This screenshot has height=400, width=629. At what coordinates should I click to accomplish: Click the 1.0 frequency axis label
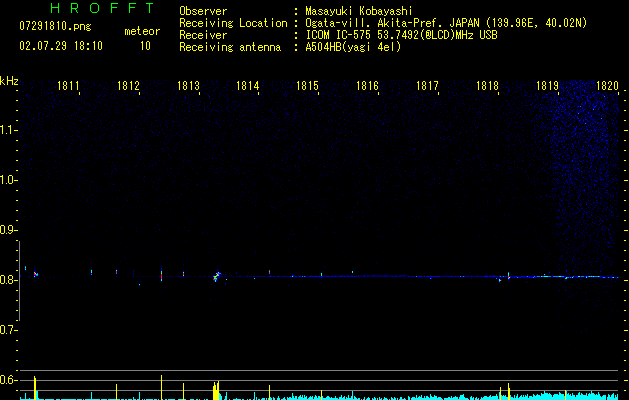pyautogui.click(x=8, y=180)
